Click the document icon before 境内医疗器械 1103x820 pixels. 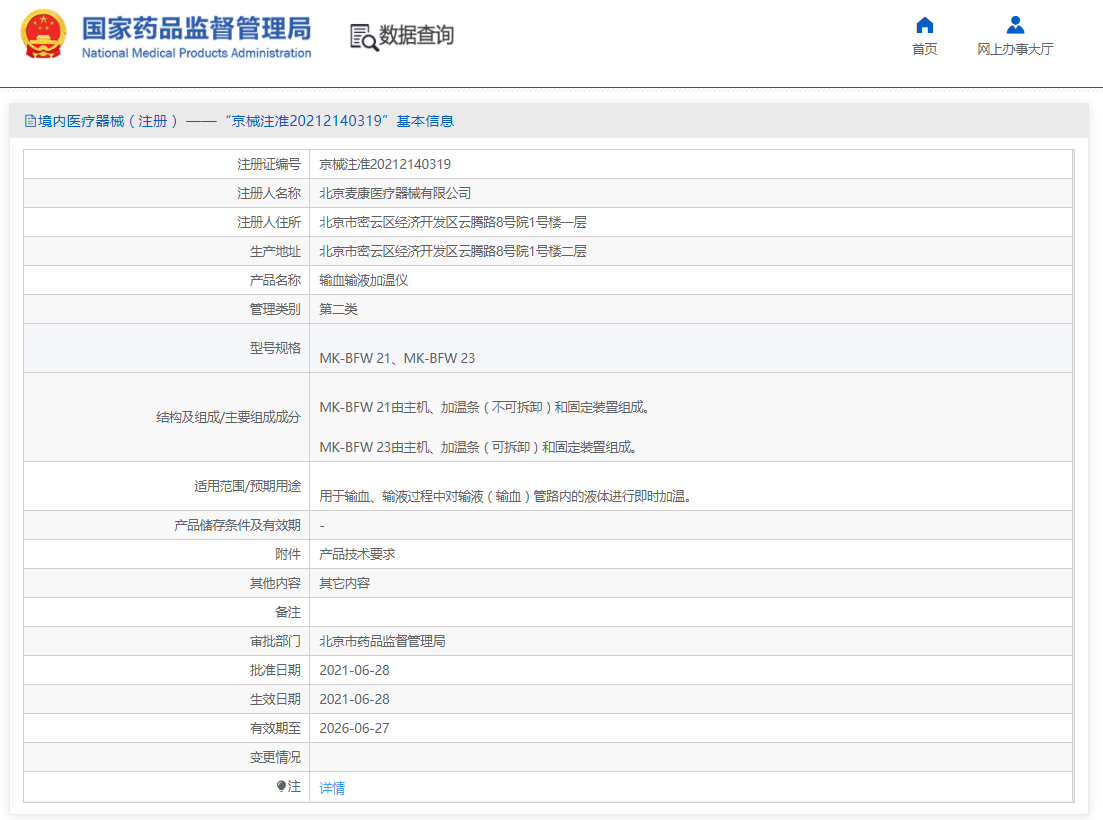(30, 121)
